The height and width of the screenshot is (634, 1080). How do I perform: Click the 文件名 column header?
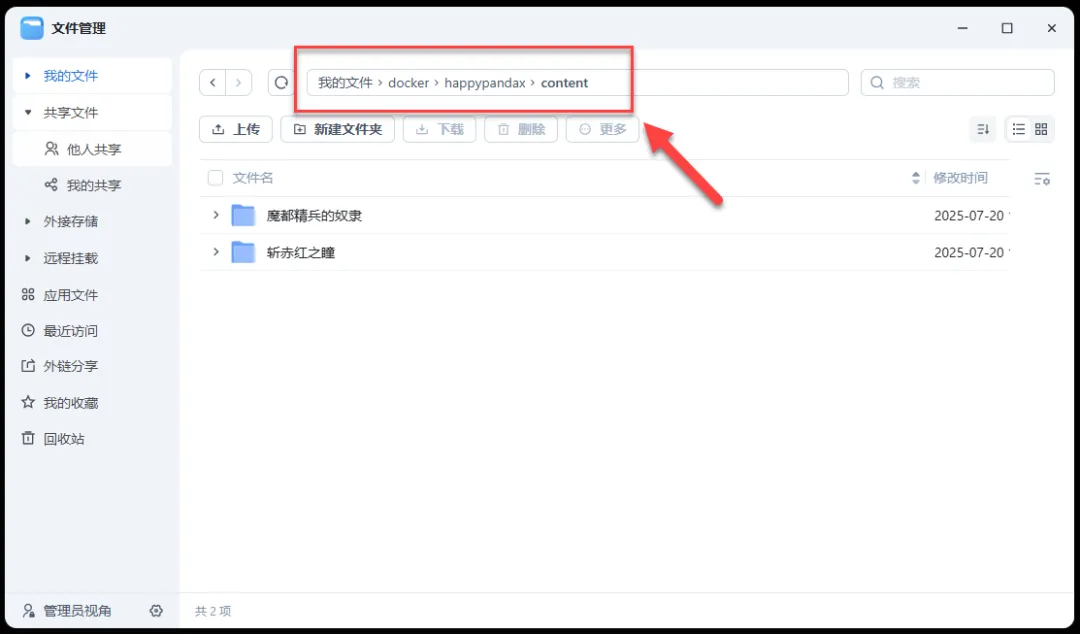point(253,178)
